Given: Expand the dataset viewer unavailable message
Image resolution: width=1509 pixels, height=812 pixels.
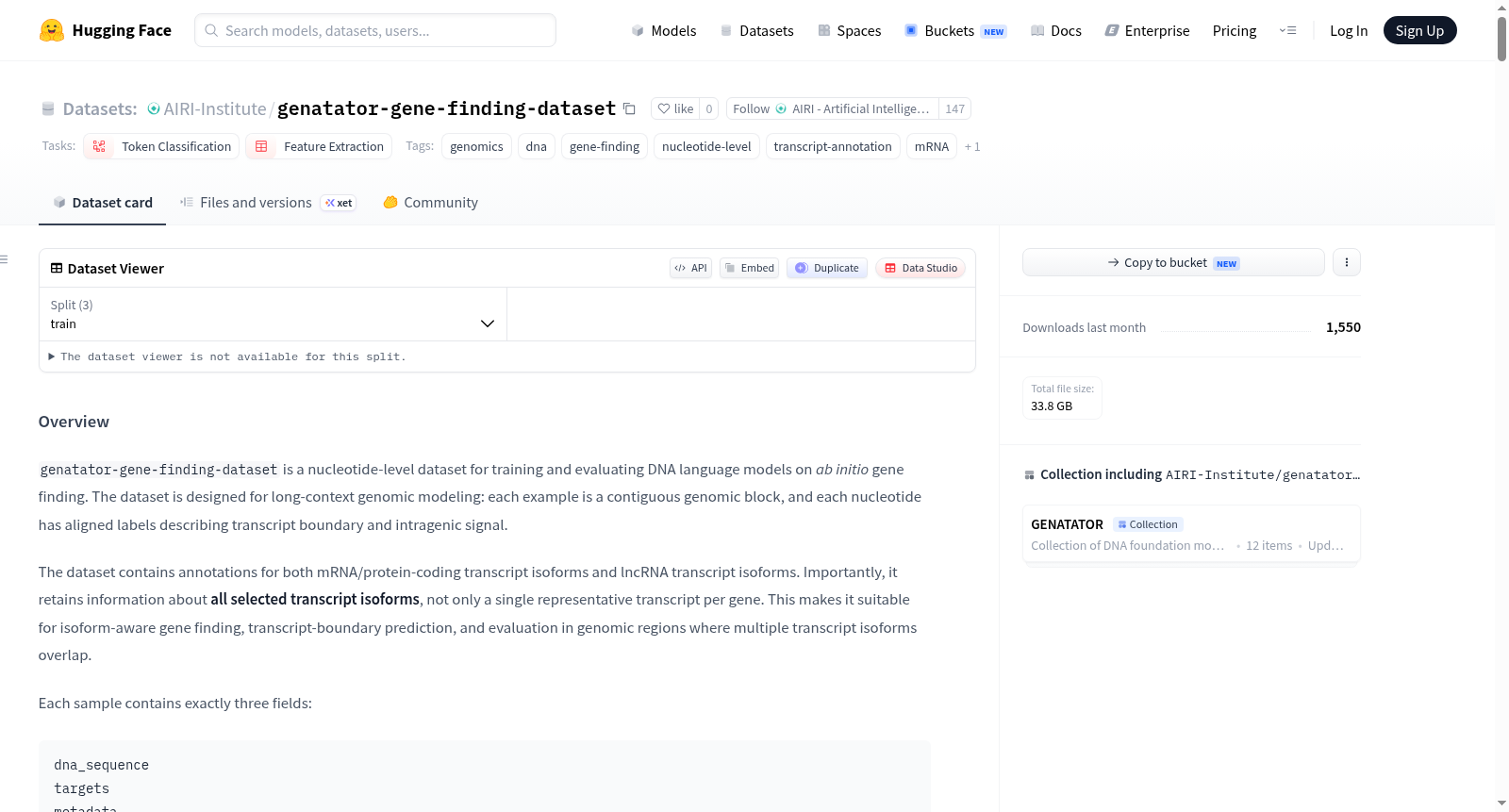Looking at the screenshot, I should pyautogui.click(x=227, y=356).
